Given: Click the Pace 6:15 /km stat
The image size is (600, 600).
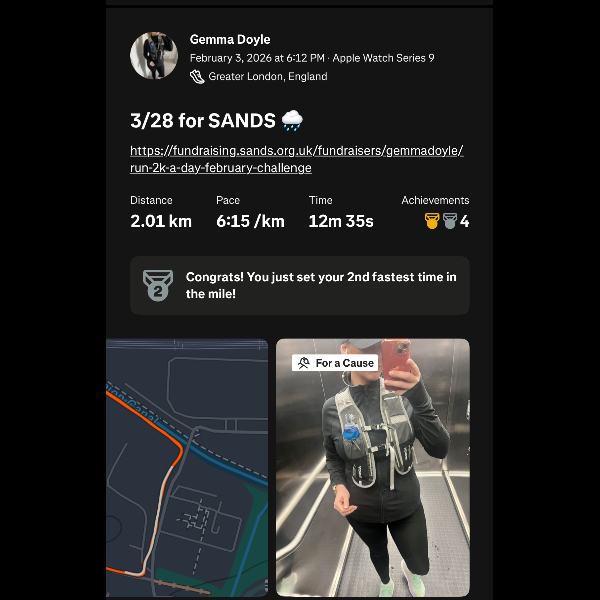Looking at the screenshot, I should (250, 212).
